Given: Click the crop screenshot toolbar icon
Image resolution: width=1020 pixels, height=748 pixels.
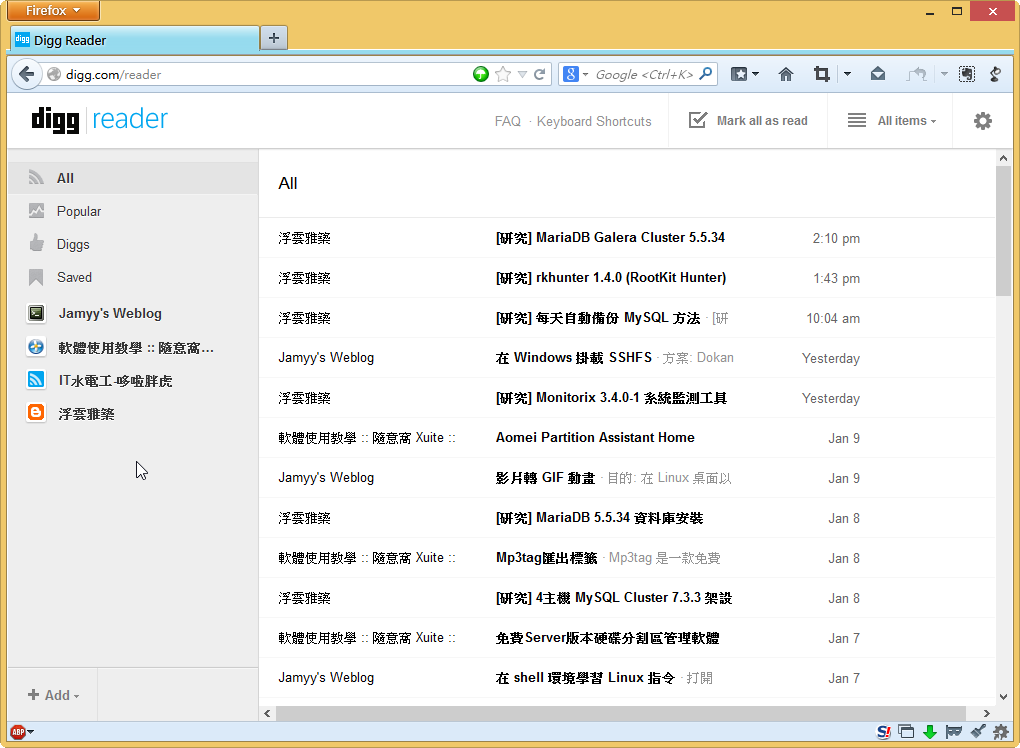Looking at the screenshot, I should point(822,74).
